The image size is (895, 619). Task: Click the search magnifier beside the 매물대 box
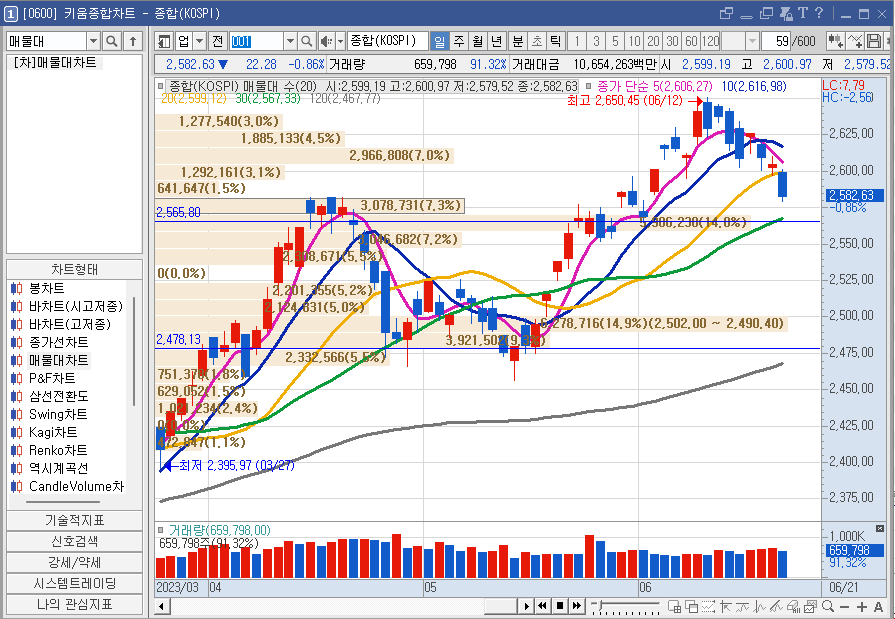tap(112, 41)
